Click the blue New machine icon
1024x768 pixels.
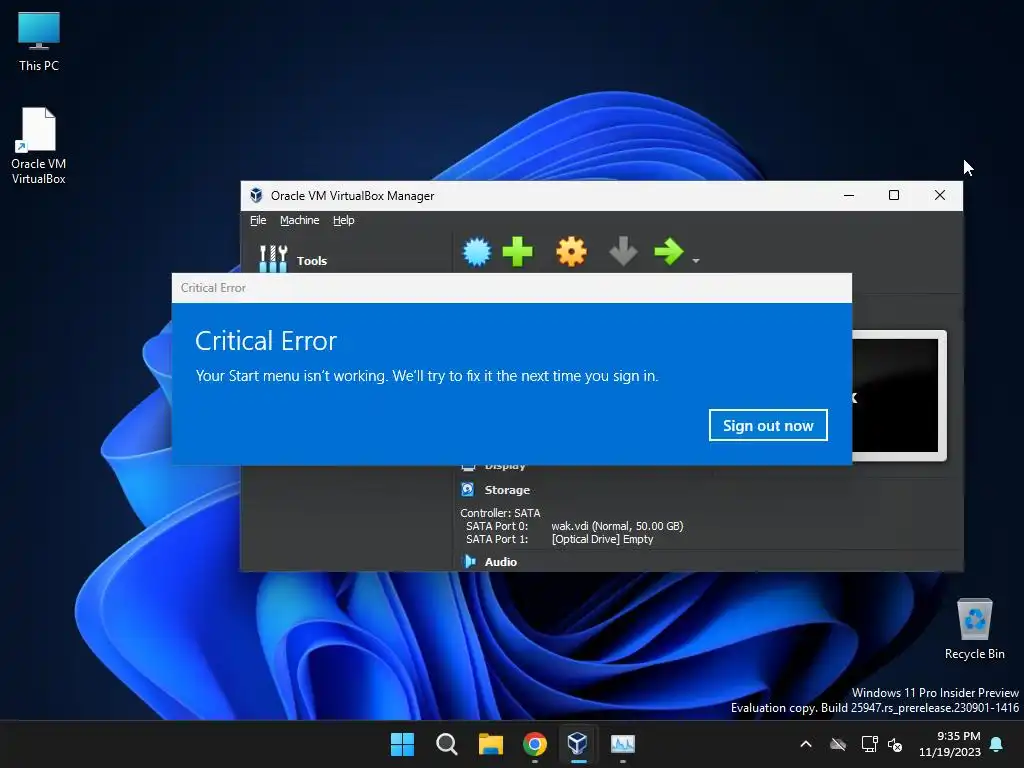click(477, 251)
